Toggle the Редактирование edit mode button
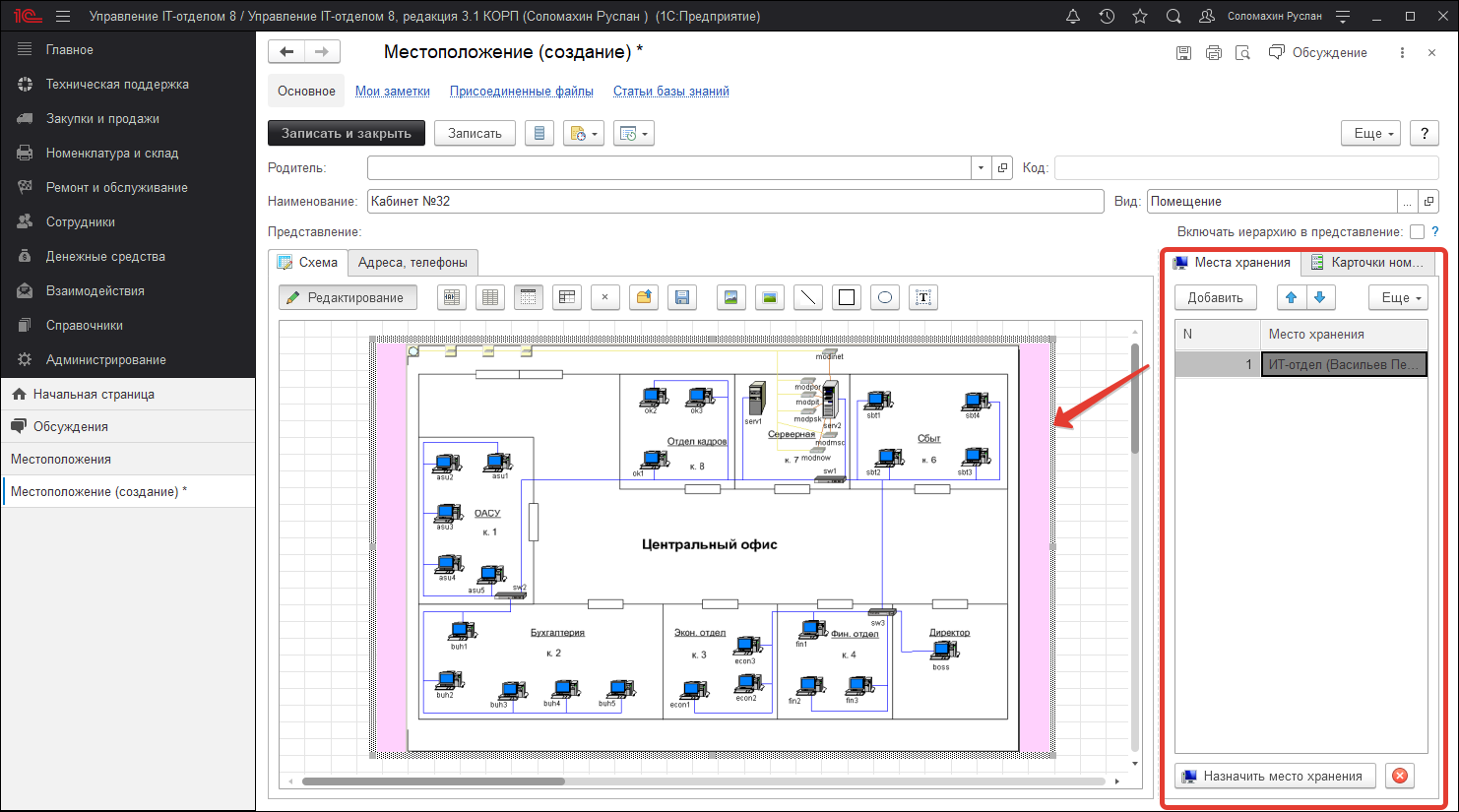The image size is (1459, 812). [348, 298]
